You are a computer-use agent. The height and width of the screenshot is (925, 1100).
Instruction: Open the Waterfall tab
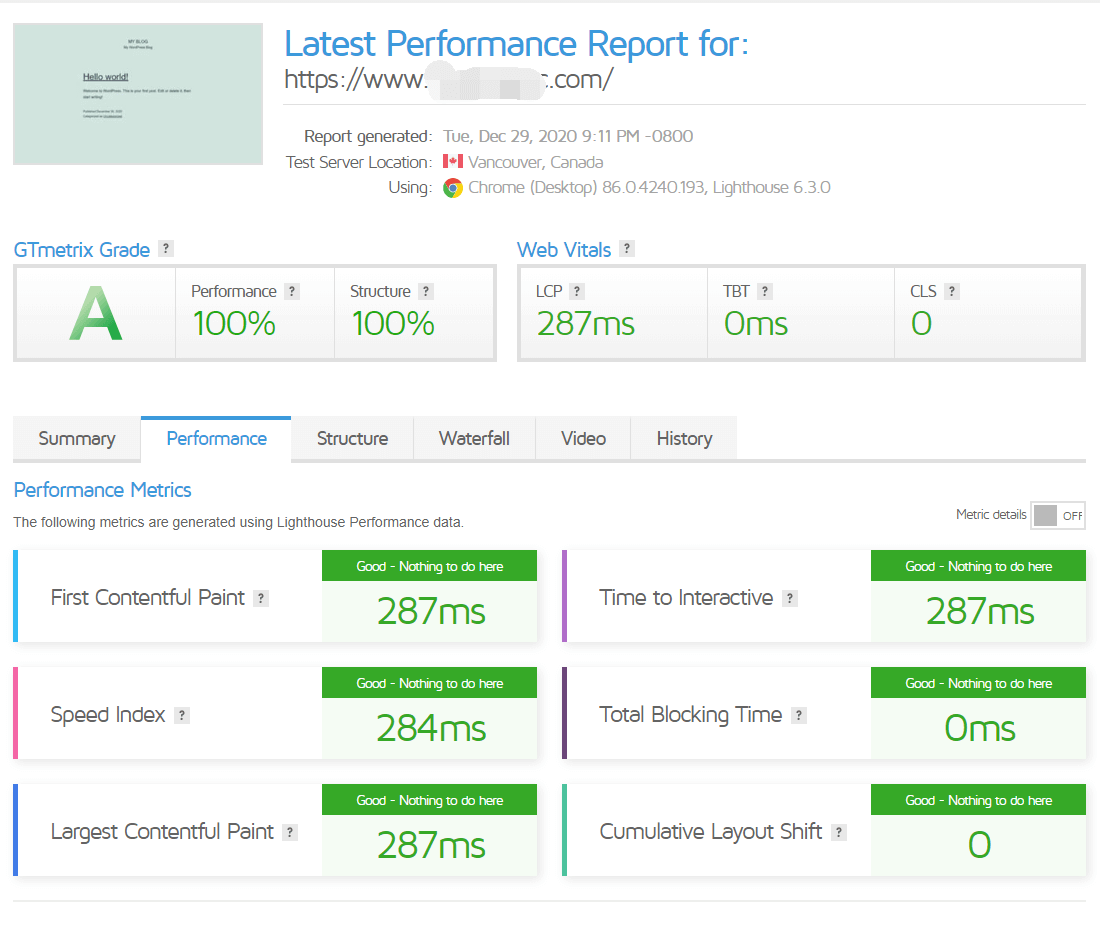click(x=474, y=438)
